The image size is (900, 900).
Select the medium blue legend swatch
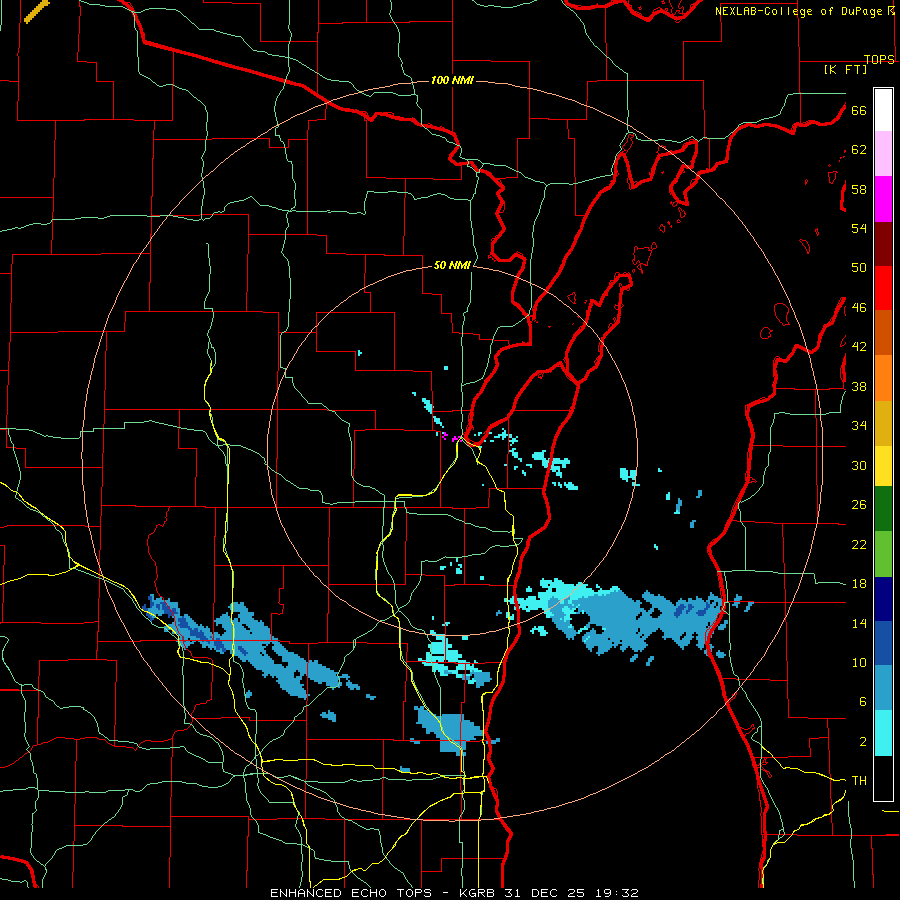883,643
